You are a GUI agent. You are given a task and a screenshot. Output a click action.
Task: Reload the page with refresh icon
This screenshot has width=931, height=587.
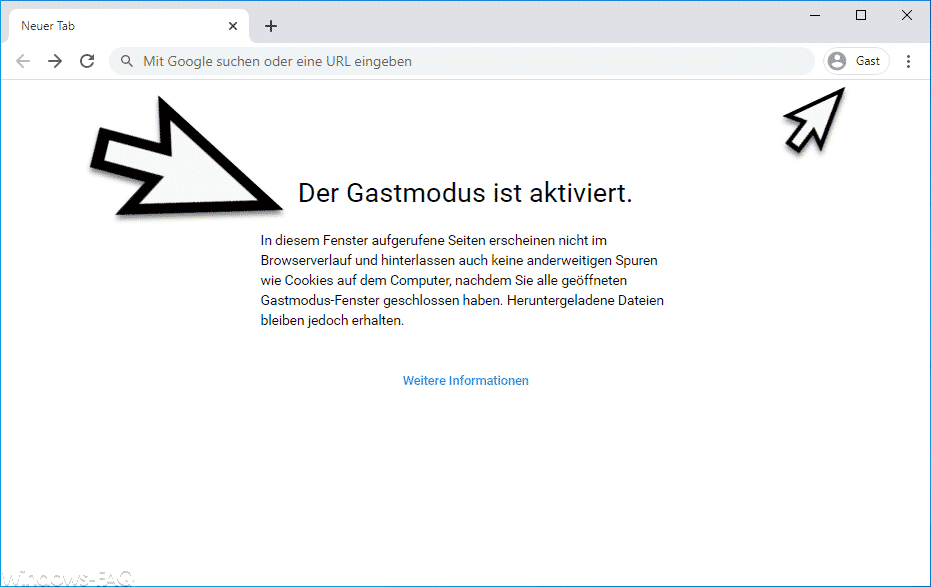87,61
